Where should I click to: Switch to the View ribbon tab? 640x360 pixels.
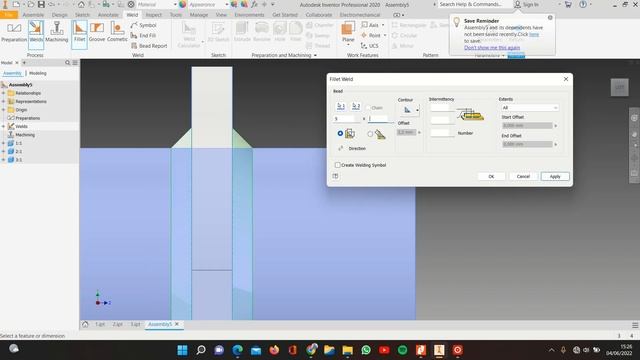pos(221,15)
